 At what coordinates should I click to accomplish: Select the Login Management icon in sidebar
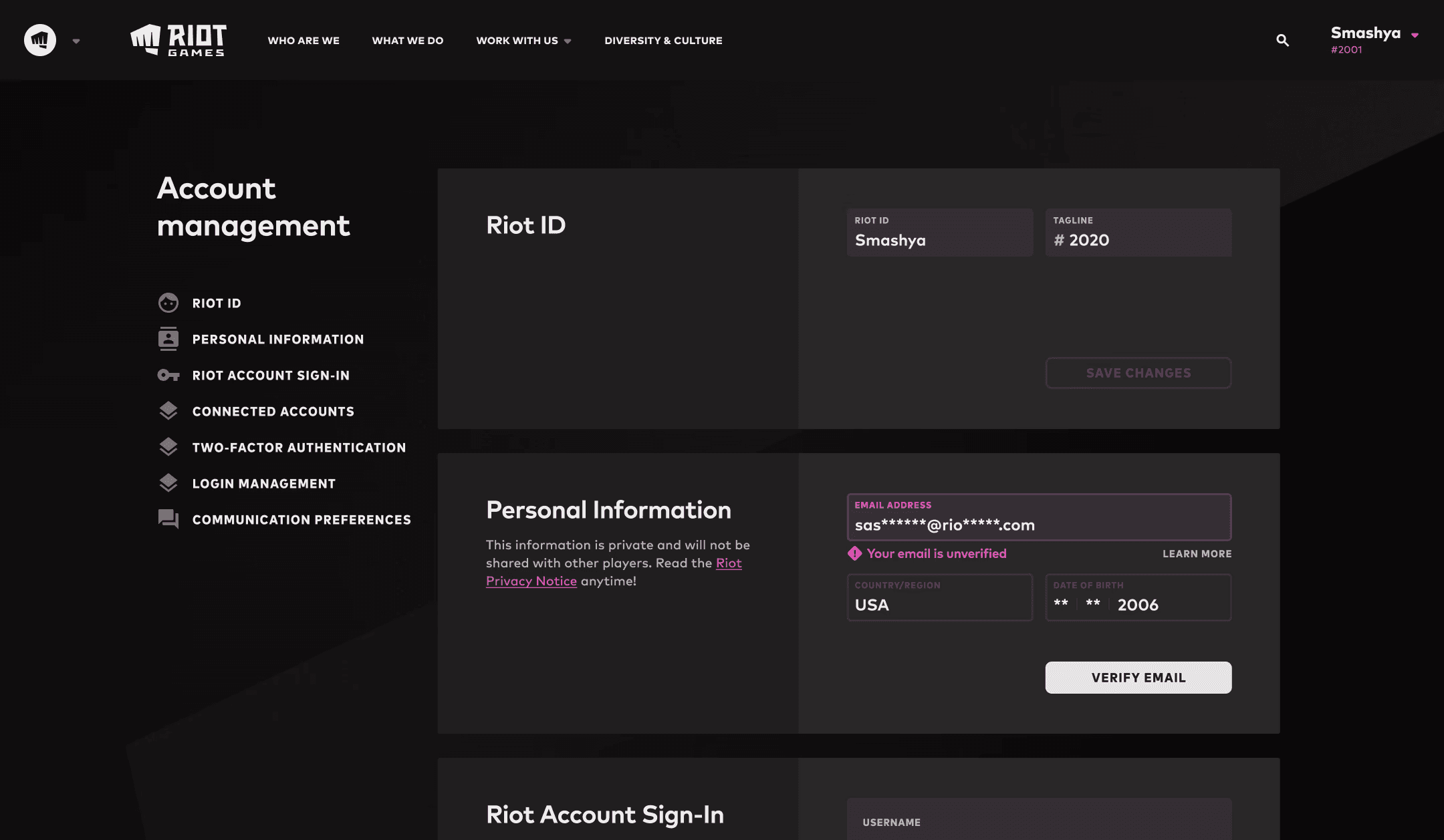(x=168, y=482)
